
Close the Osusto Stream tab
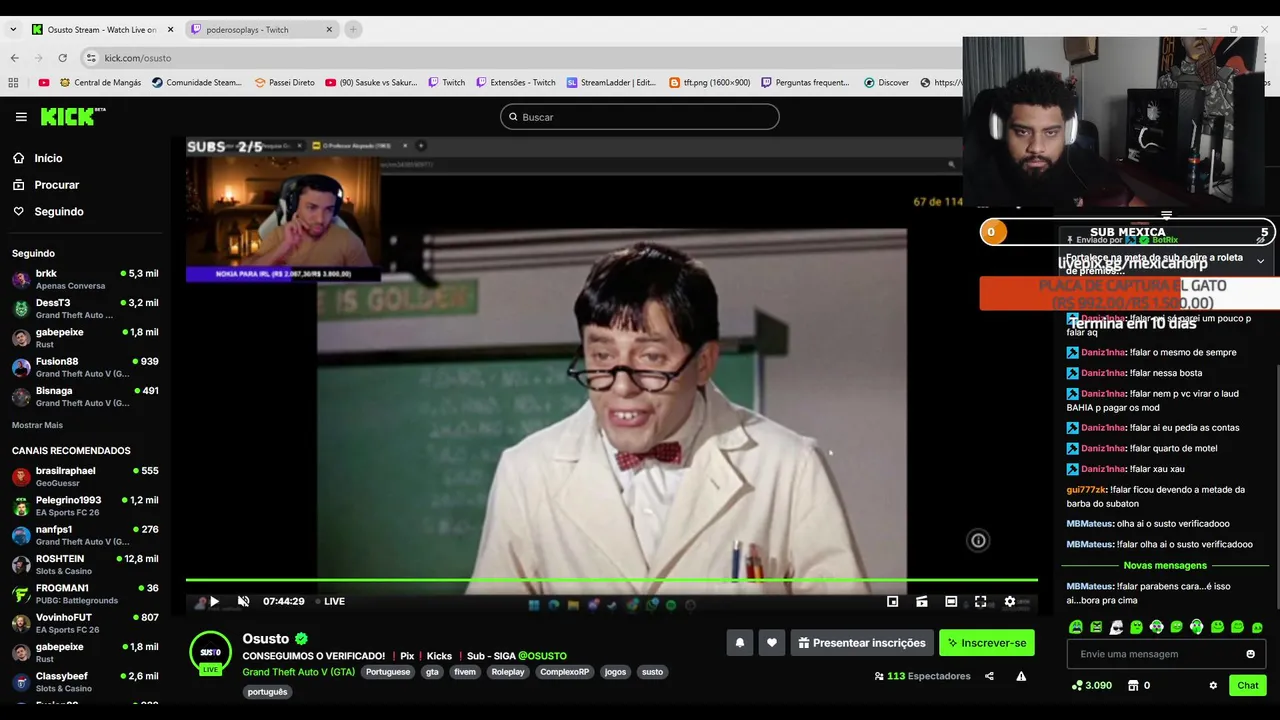tap(170, 29)
